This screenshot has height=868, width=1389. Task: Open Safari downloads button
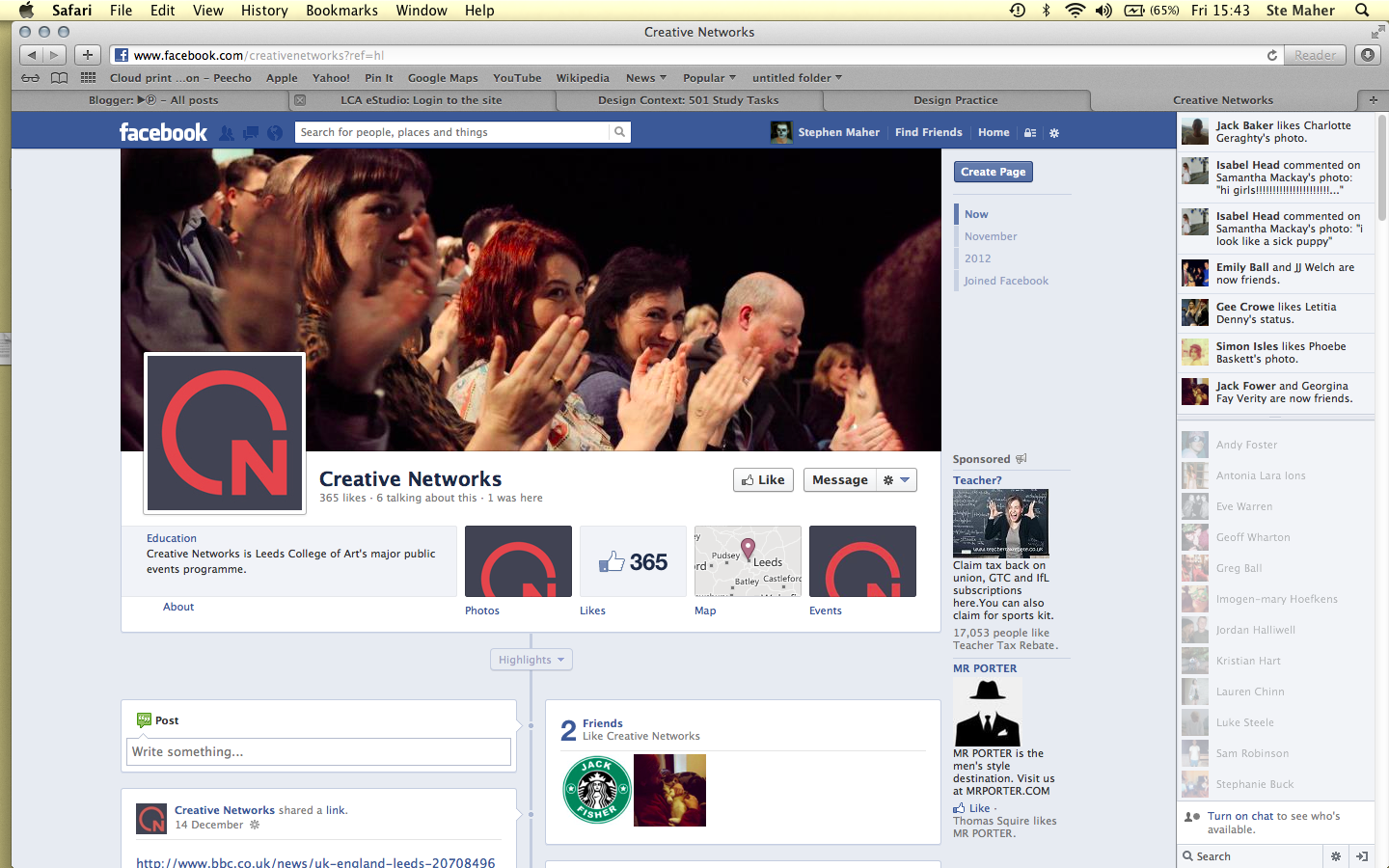pos(1368,55)
